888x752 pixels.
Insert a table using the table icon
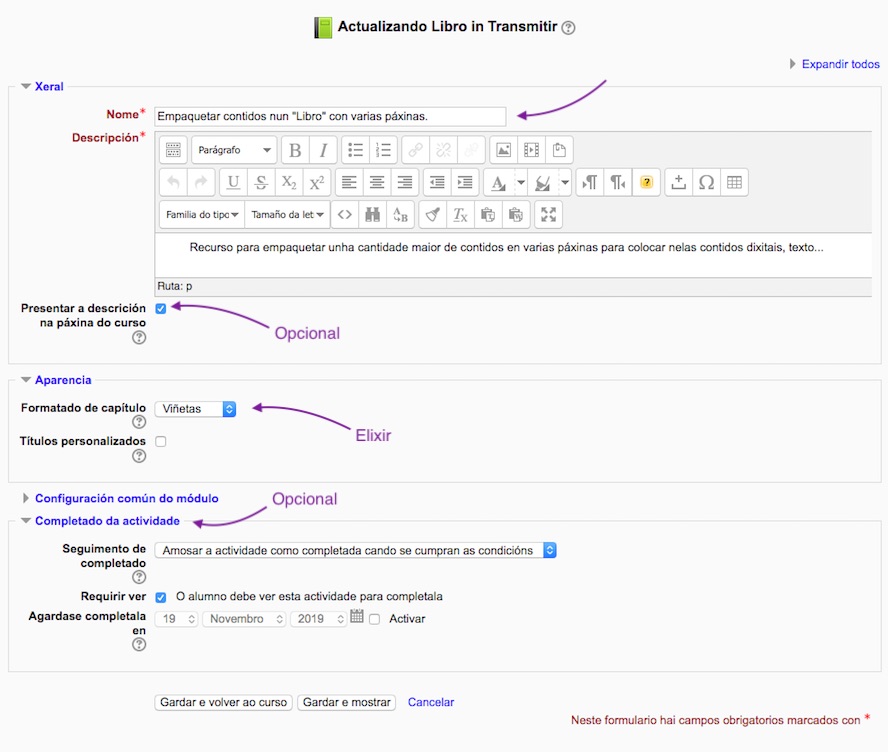pos(735,182)
